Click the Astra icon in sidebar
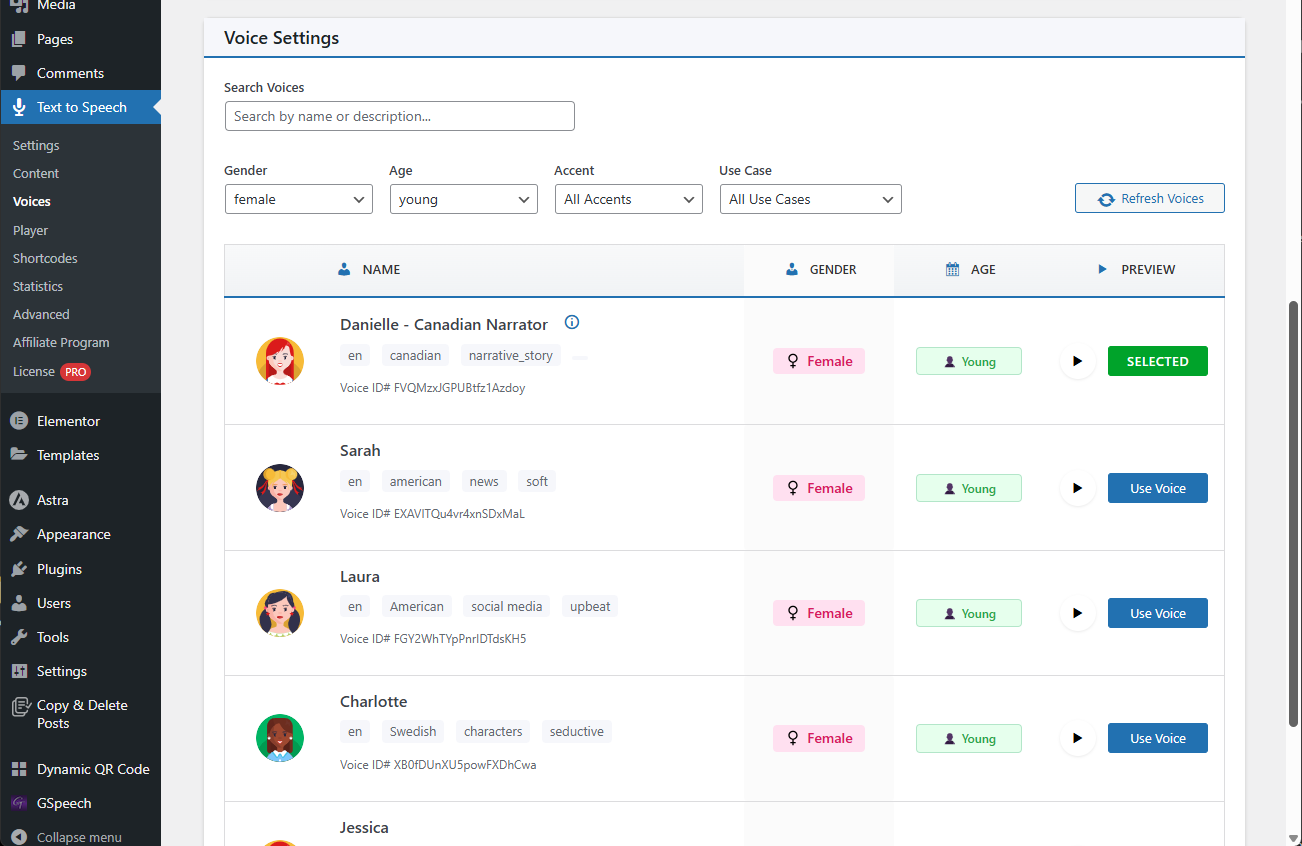Image resolution: width=1302 pixels, height=846 pixels. [x=19, y=500]
